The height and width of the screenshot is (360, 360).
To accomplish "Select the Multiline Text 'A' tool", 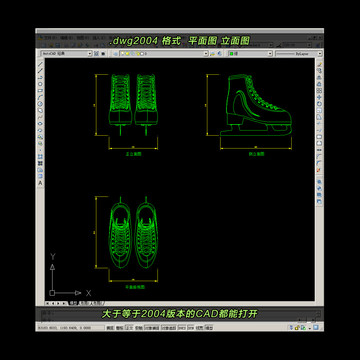I will tap(40, 183).
